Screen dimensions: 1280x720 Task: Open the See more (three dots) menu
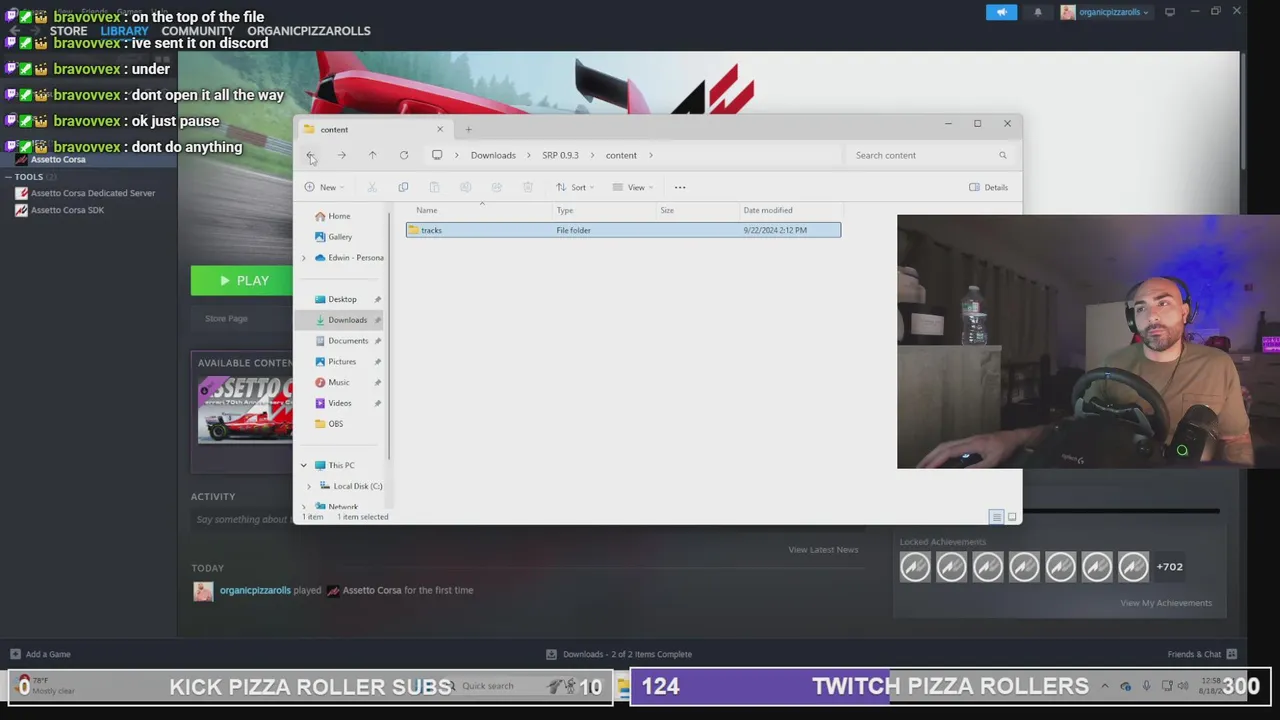(680, 187)
